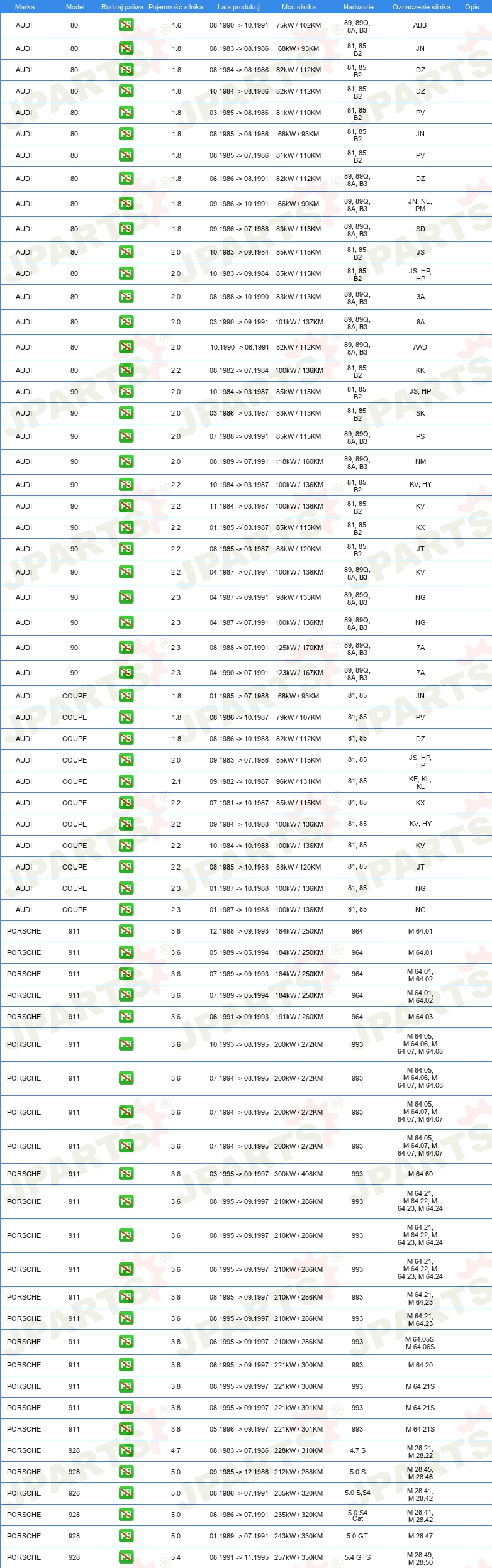492x1568 pixels.
Task: Click the KE, KL, KL engine code cell
Action: tap(420, 783)
